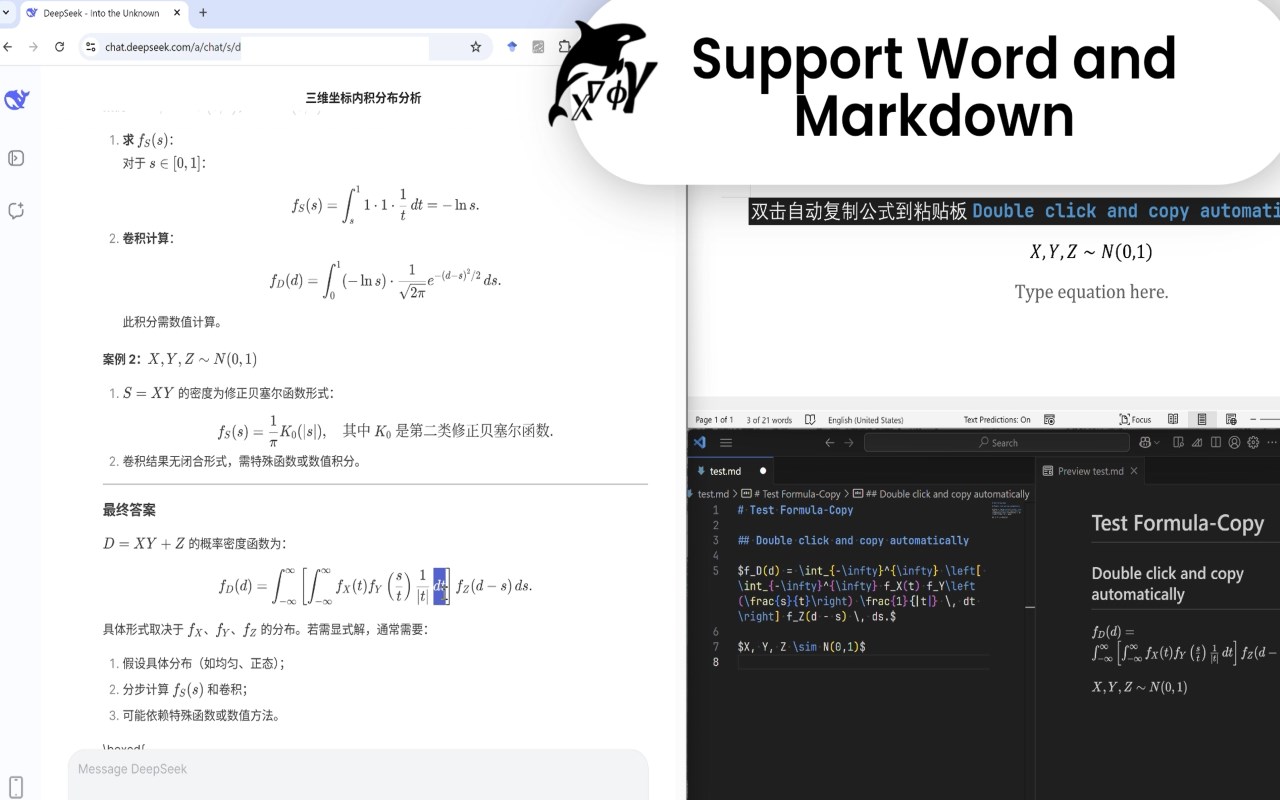Click the mobile phone icon in DeepSeek sidebar

[x=16, y=786]
